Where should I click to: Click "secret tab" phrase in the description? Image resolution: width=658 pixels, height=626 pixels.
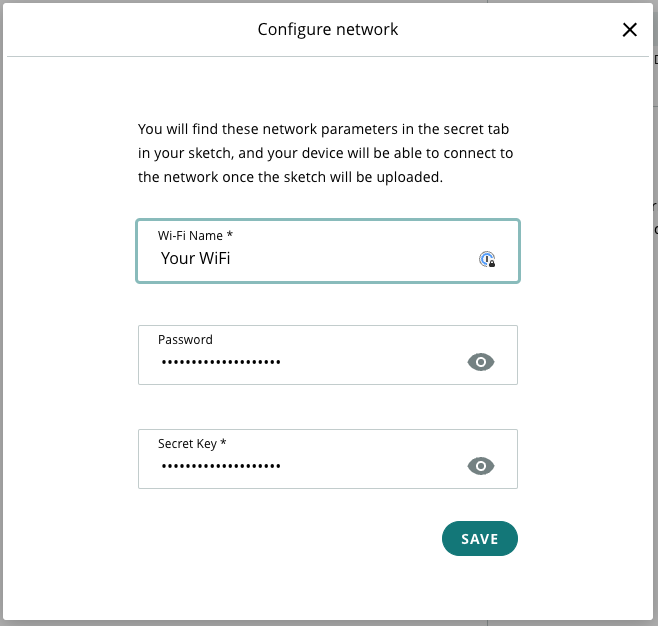(475, 130)
